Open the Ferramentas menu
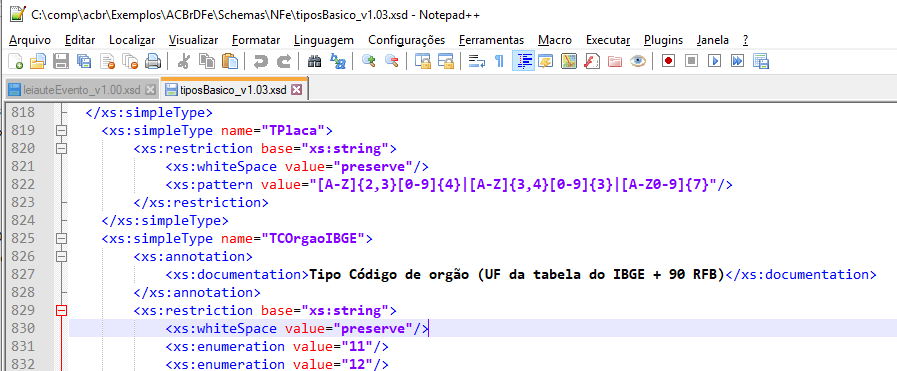 click(491, 40)
